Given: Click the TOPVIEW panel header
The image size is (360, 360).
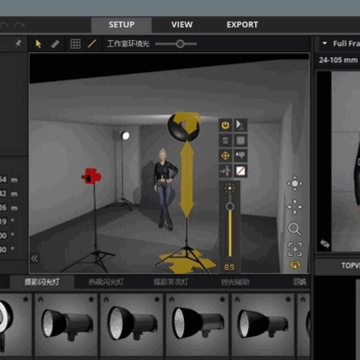Looking at the screenshot, I should (x=351, y=266).
